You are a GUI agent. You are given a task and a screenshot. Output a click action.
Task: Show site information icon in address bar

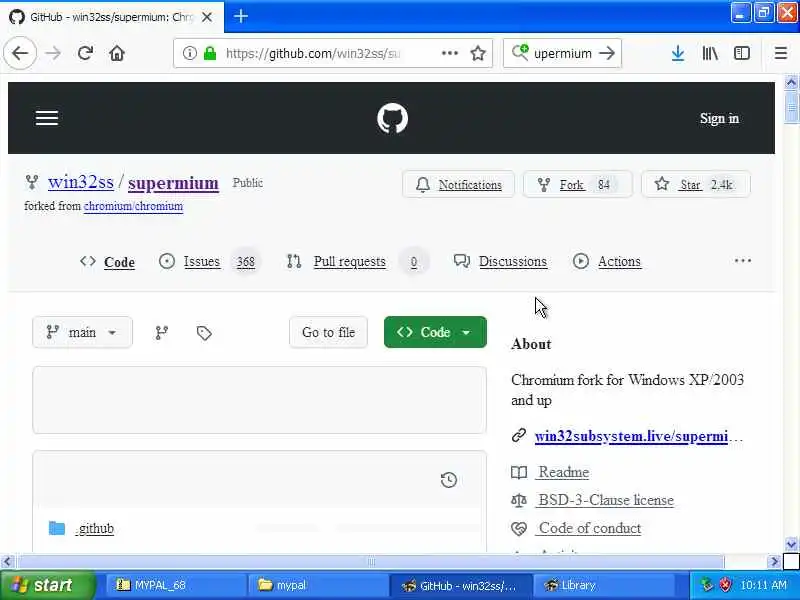click(x=189, y=53)
